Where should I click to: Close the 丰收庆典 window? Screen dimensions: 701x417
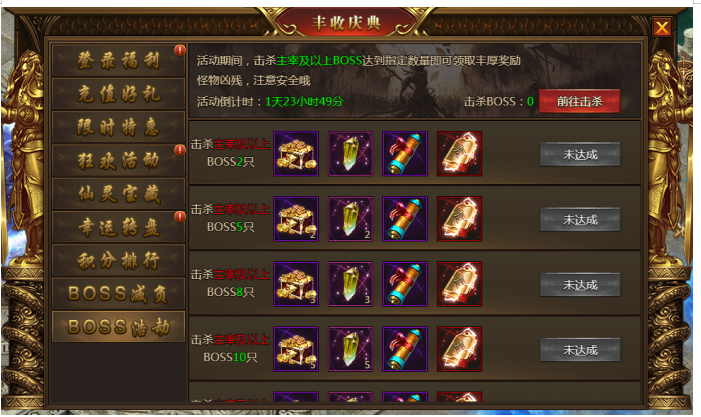662,27
